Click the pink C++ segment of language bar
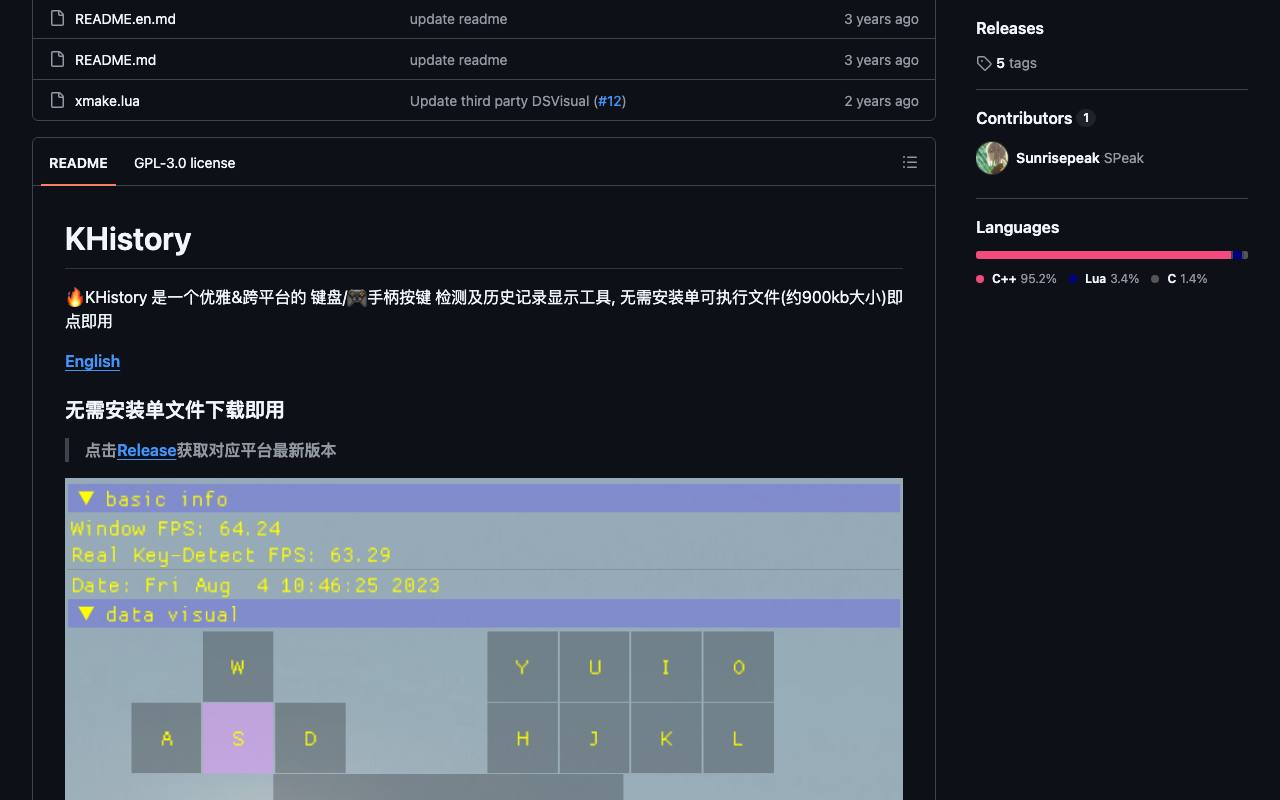Image resolution: width=1280 pixels, height=800 pixels. click(x=1104, y=255)
